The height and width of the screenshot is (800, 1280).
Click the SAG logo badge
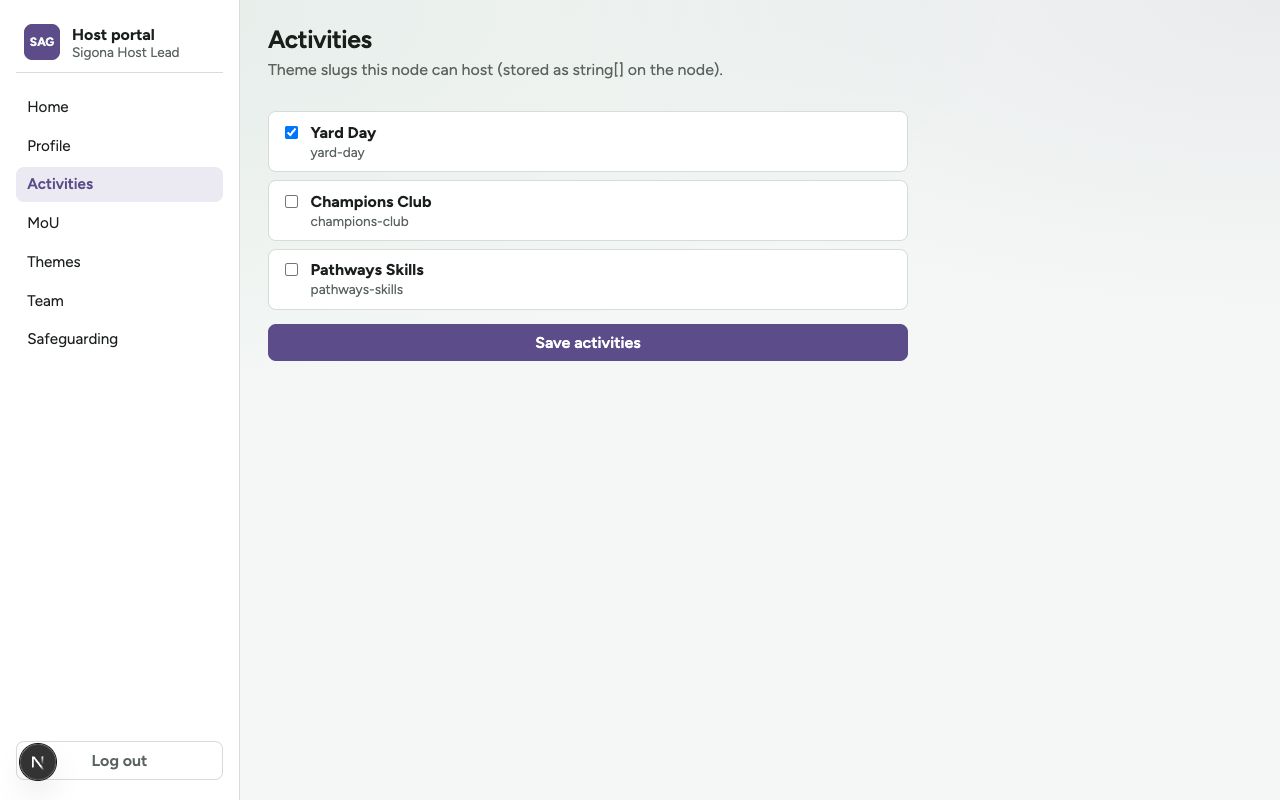click(42, 42)
